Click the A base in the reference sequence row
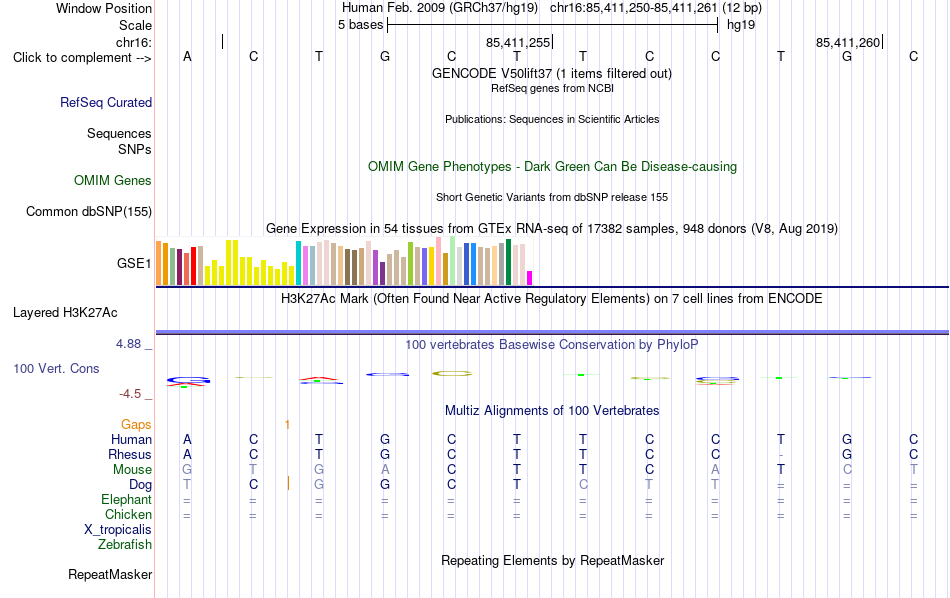Viewport: 950px width, 598px height. click(187, 56)
